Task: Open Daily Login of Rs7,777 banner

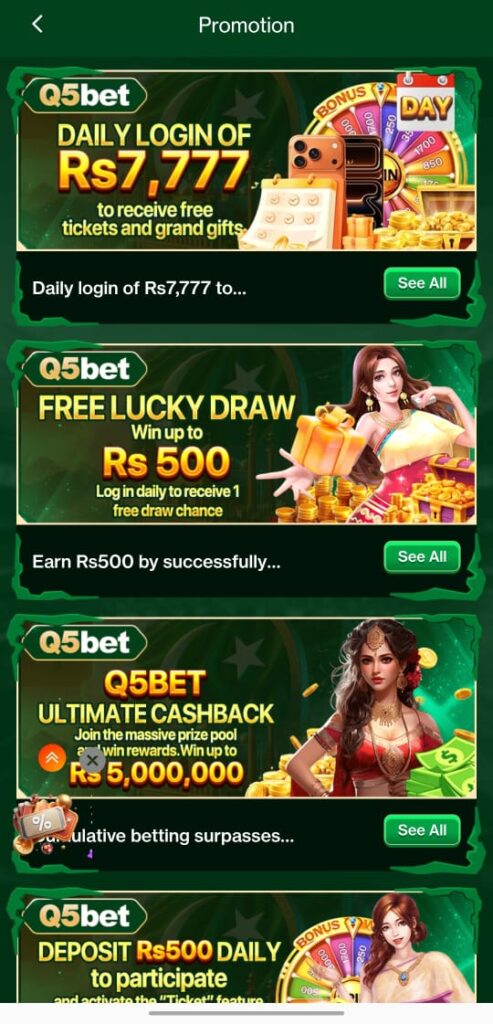Action: [246, 161]
